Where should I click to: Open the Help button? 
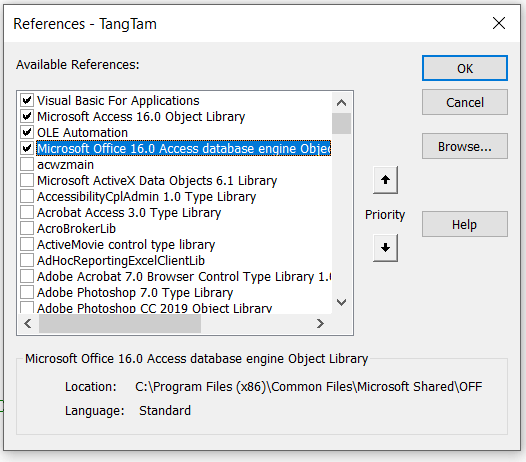click(465, 224)
